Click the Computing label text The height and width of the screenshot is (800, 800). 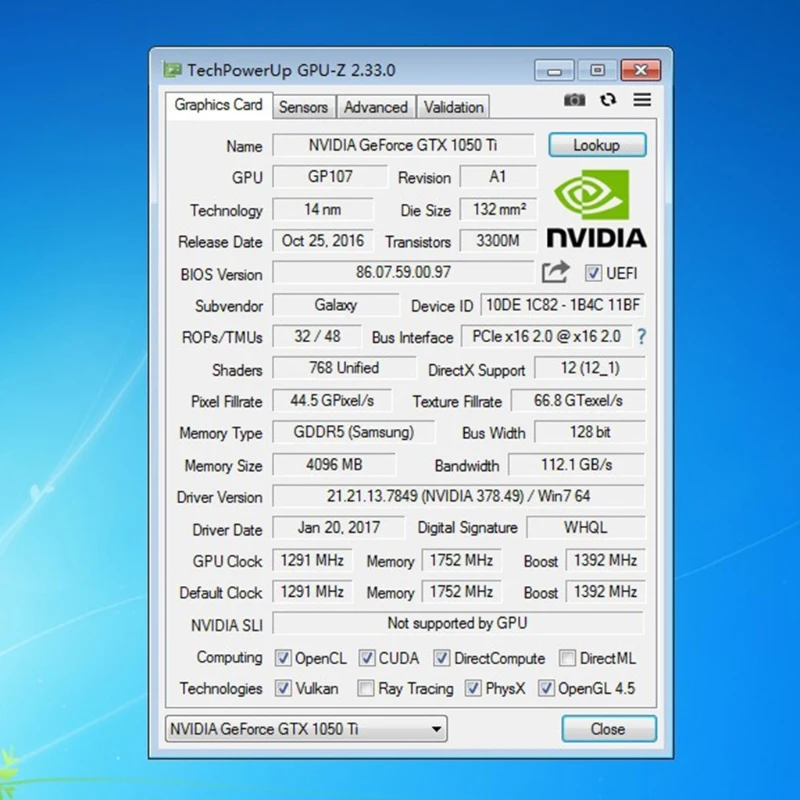coord(229,658)
